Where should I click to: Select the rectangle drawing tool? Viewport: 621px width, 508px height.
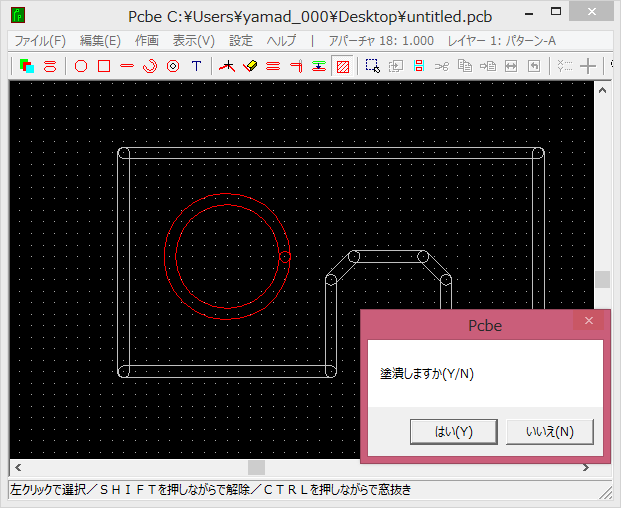[104, 66]
